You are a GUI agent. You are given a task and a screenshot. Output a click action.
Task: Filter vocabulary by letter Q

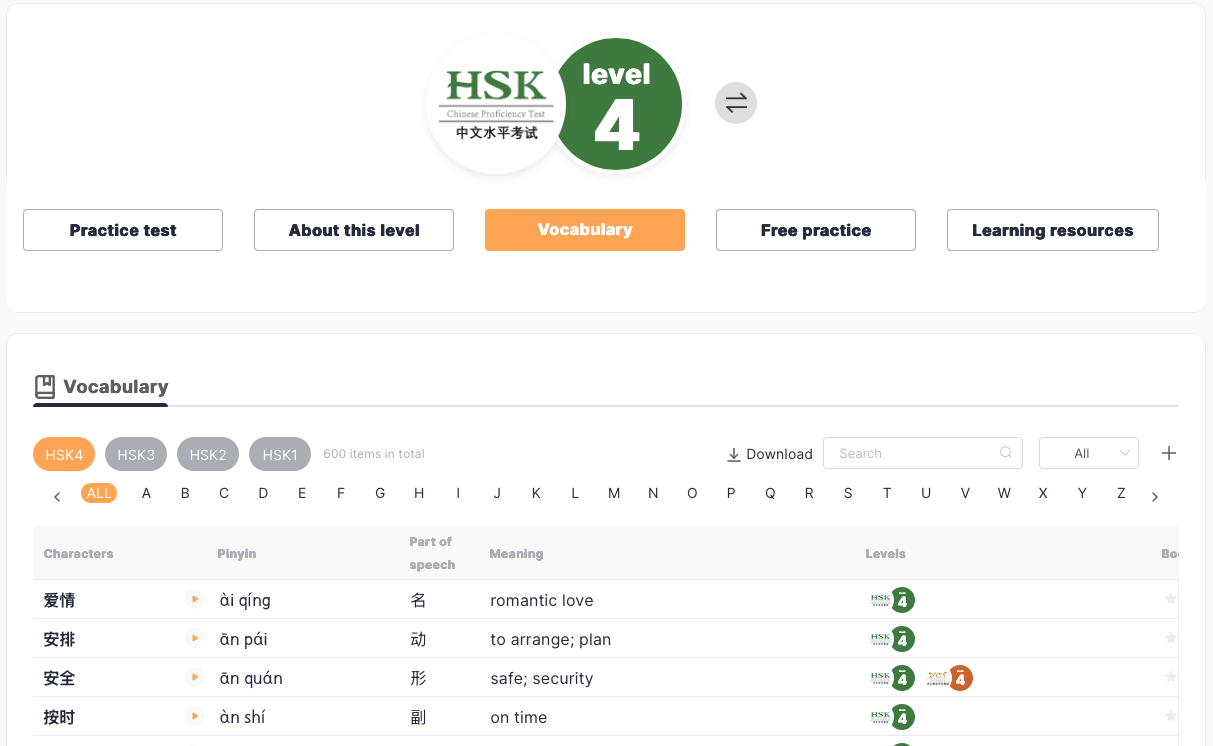[x=770, y=493]
